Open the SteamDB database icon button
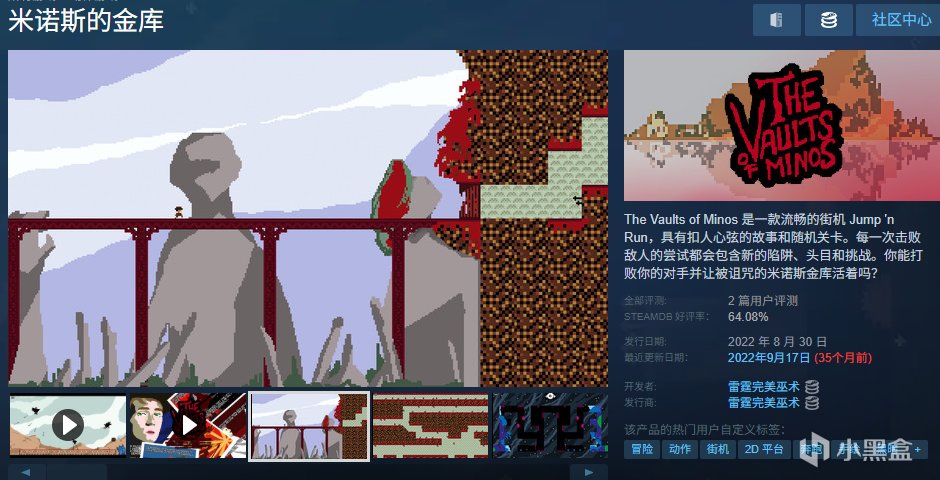The height and width of the screenshot is (480, 940). [x=828, y=20]
